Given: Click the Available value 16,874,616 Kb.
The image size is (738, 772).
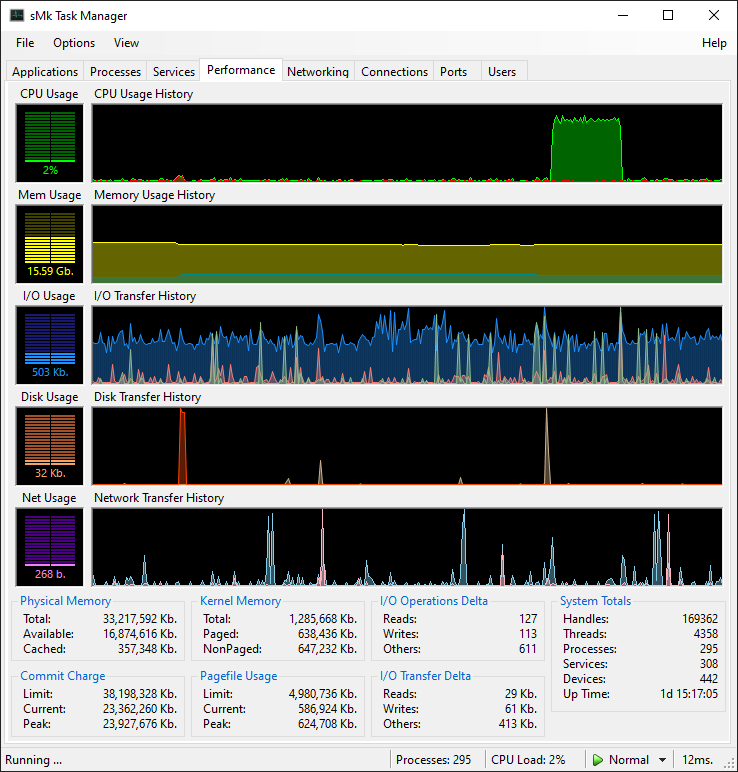Looking at the screenshot, I should [x=140, y=634].
